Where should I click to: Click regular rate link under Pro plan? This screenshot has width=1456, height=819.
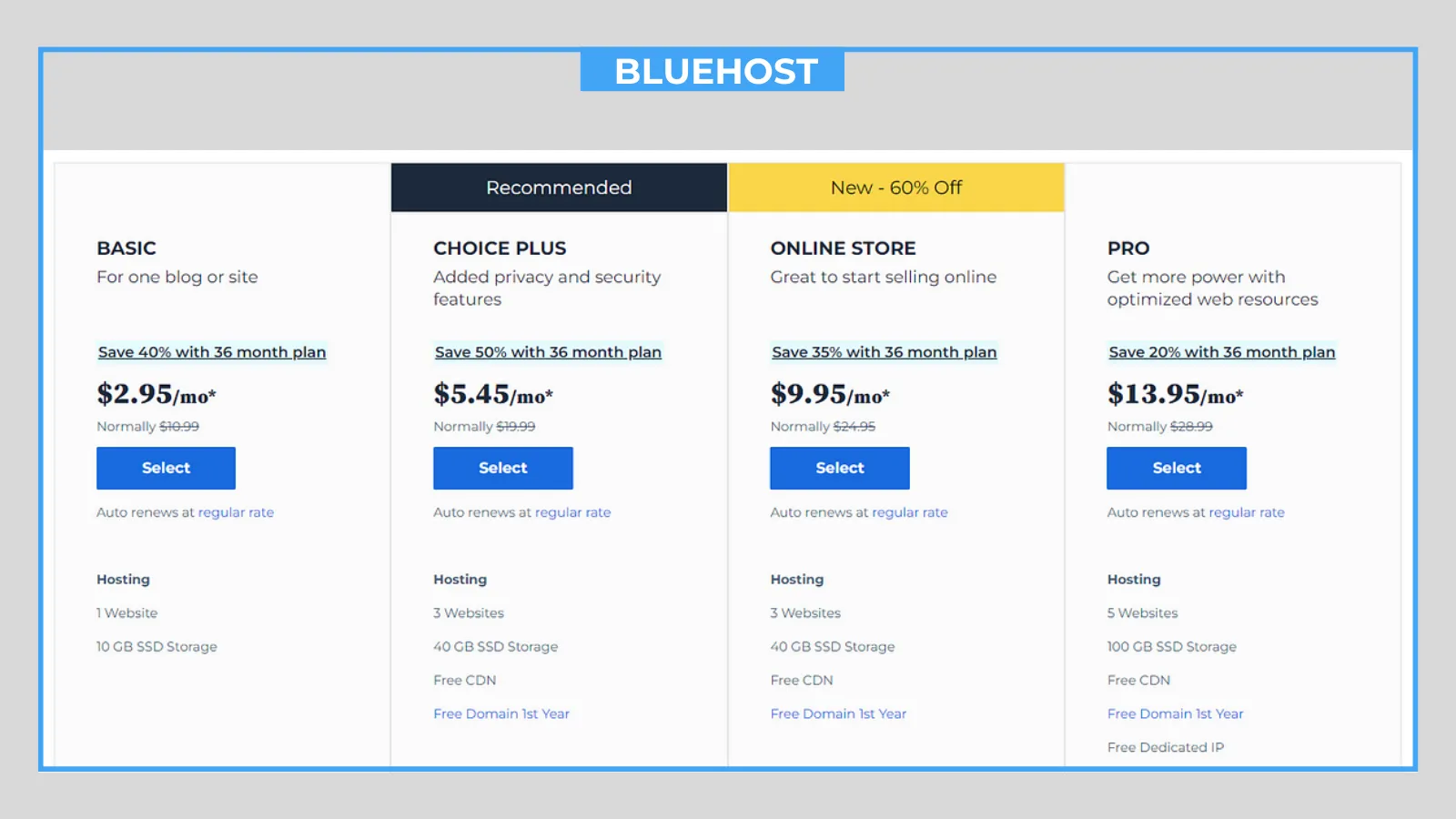1247,512
